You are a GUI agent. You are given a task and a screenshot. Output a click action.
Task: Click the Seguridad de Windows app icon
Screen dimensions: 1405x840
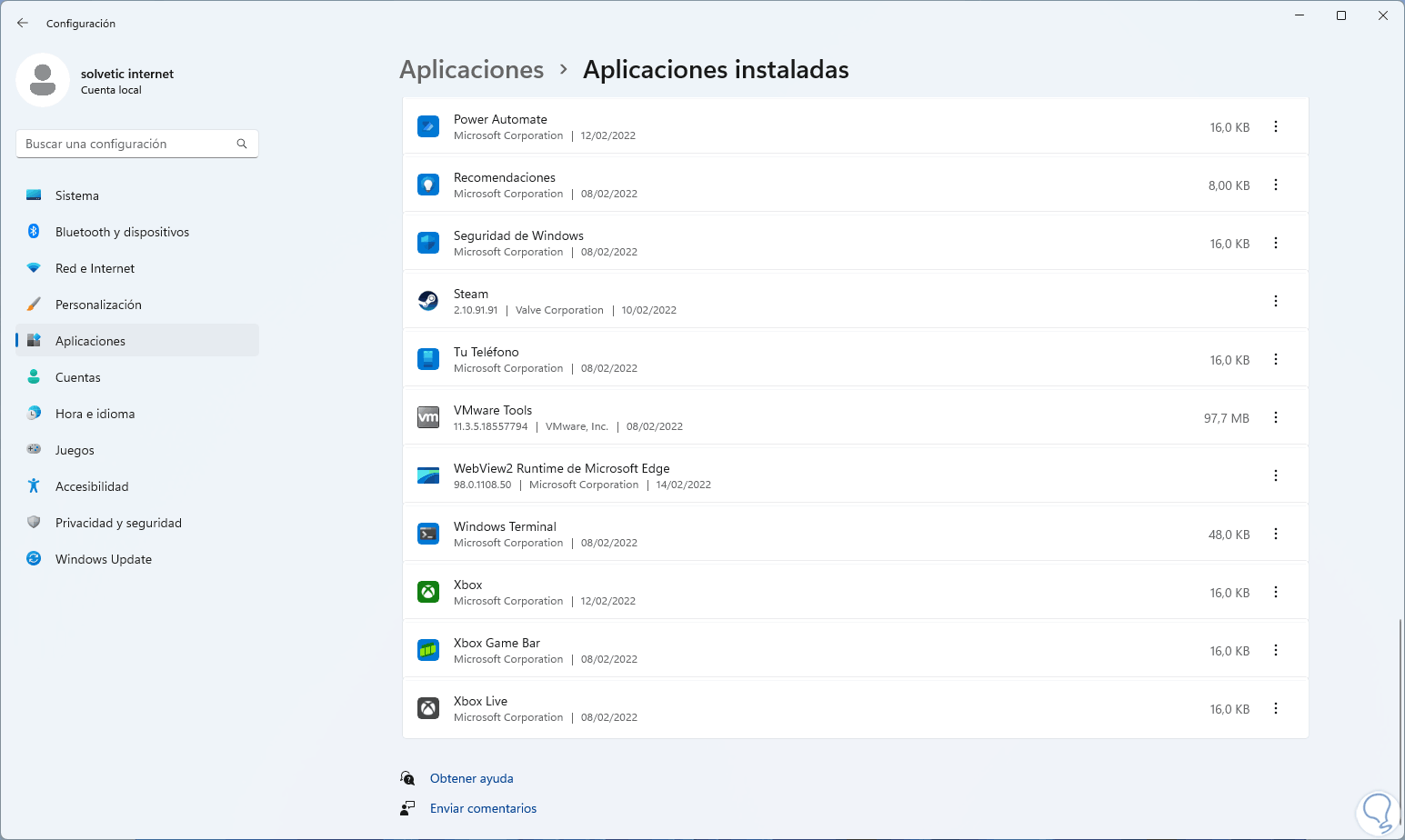pyautogui.click(x=428, y=243)
